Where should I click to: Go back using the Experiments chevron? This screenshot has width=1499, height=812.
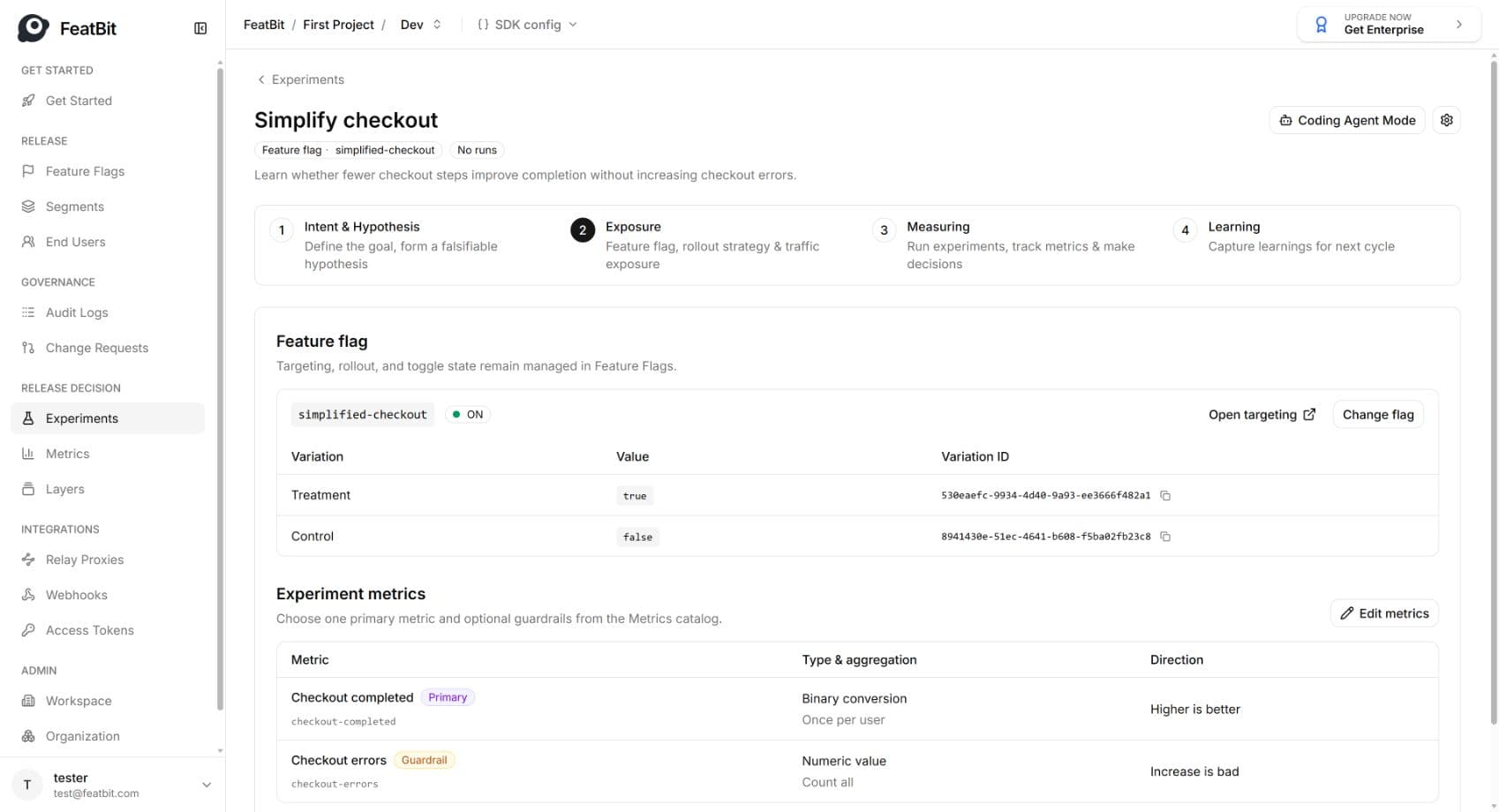click(261, 79)
